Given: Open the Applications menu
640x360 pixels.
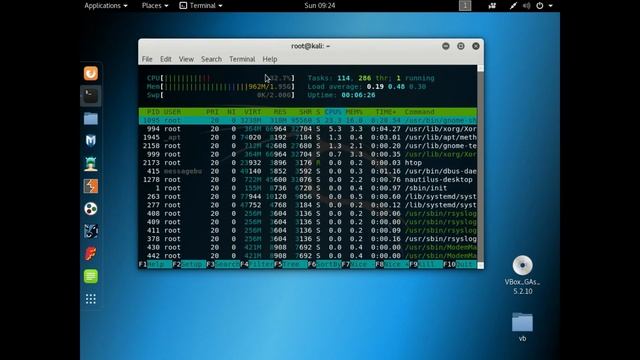Looking at the screenshot, I should pos(106,5).
